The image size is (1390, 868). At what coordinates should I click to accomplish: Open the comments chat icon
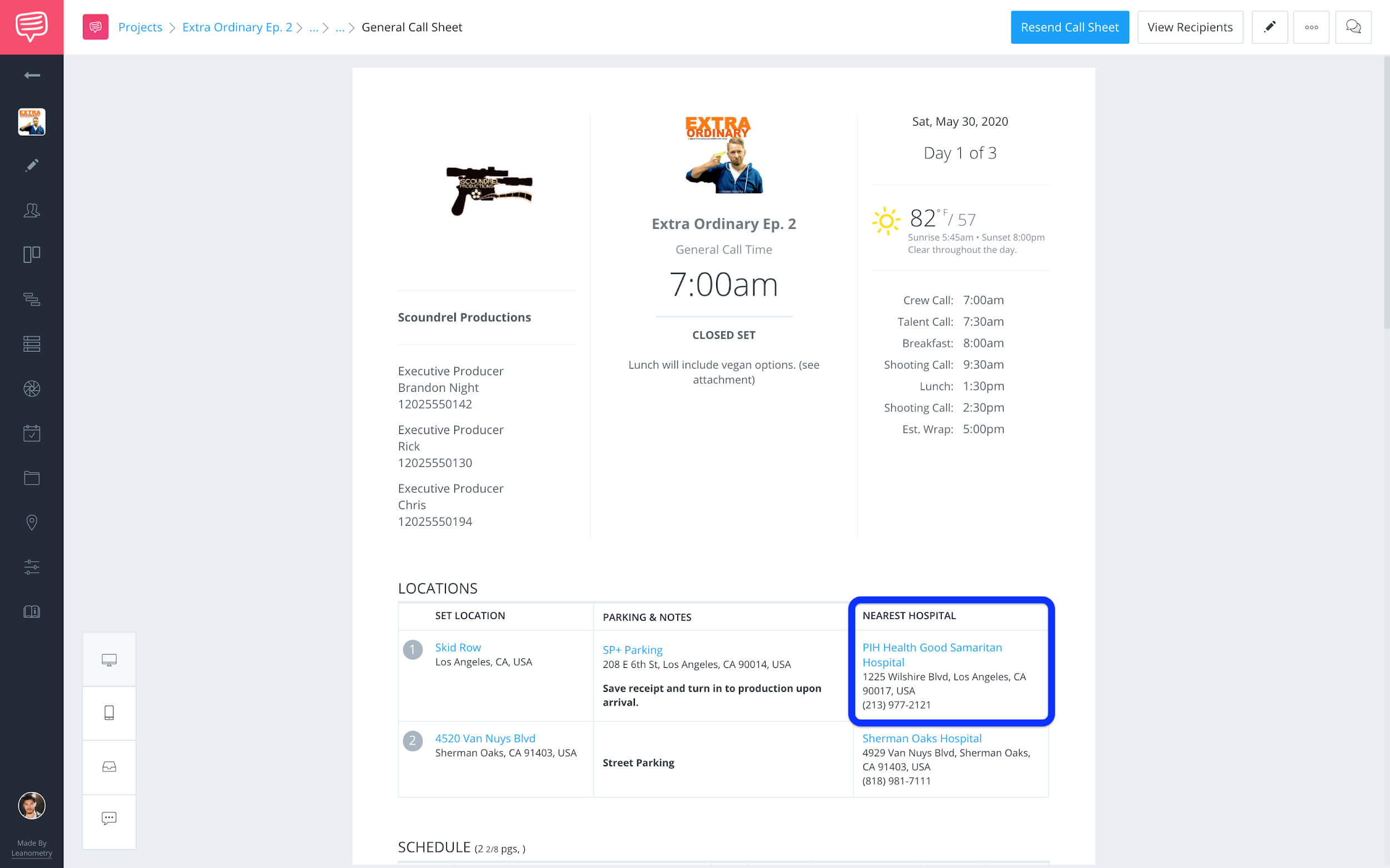coord(1355,27)
